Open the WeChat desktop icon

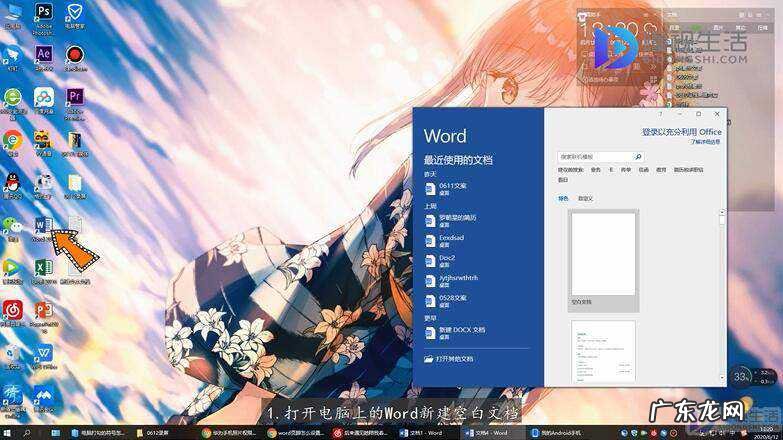coord(12,226)
